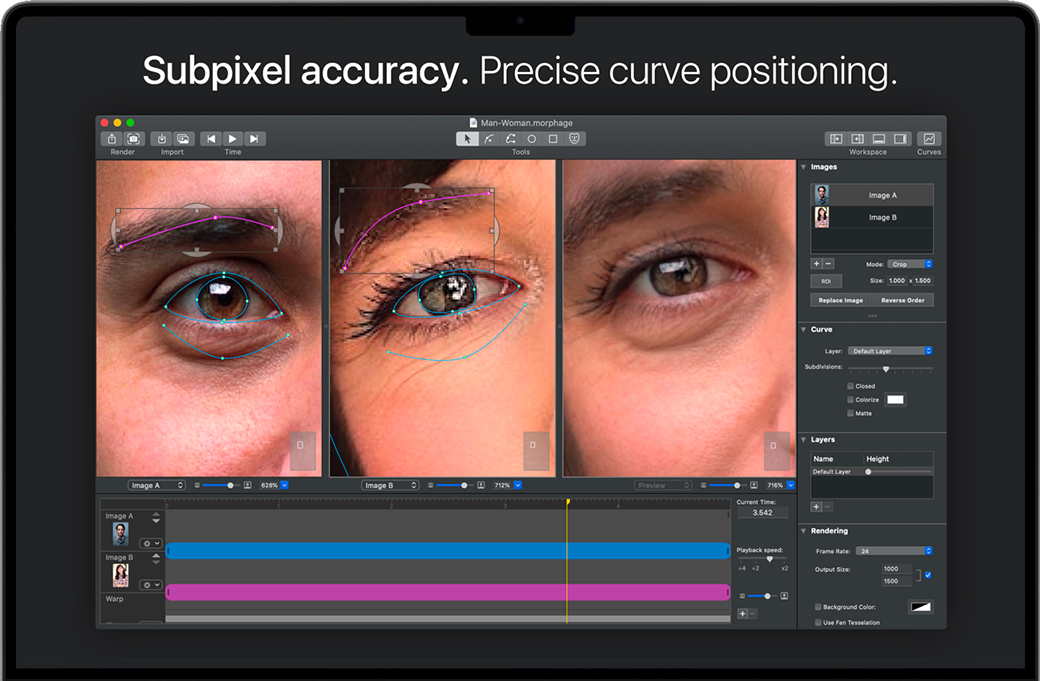Select the arrow selection tool
The width and height of the screenshot is (1040, 681).
[x=467, y=139]
